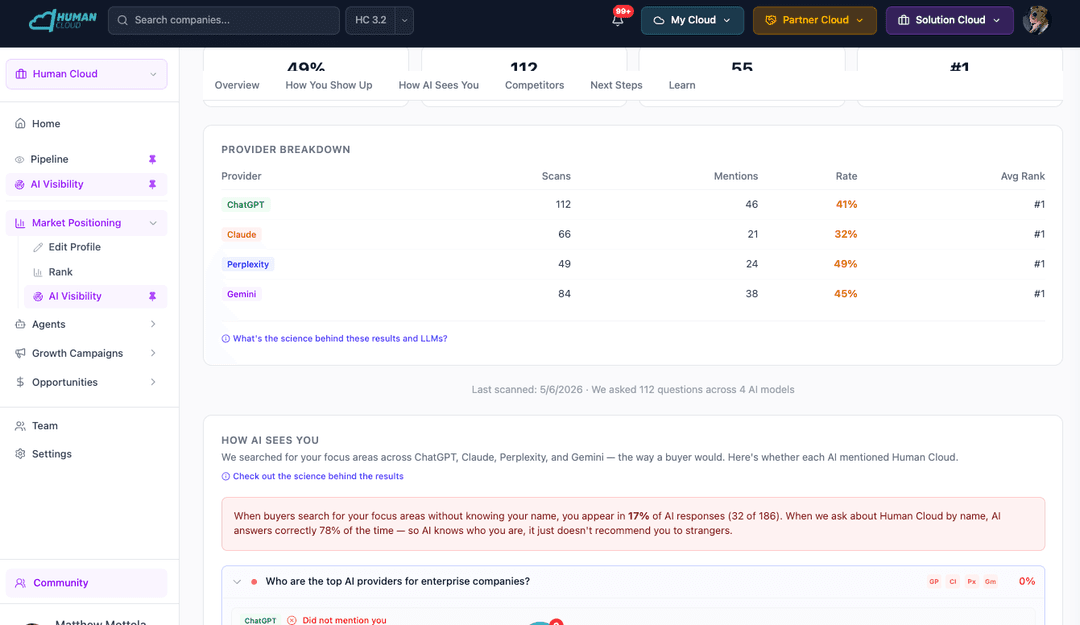Click the Px provider chip on question row
The width and height of the screenshot is (1080, 625).
pos(972,582)
